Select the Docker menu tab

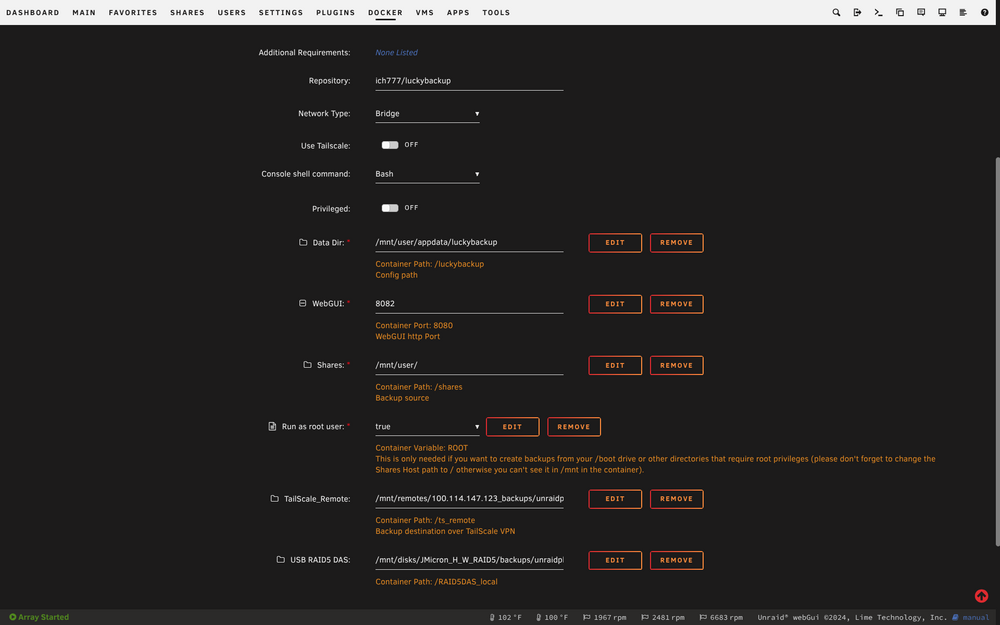pyautogui.click(x=385, y=13)
